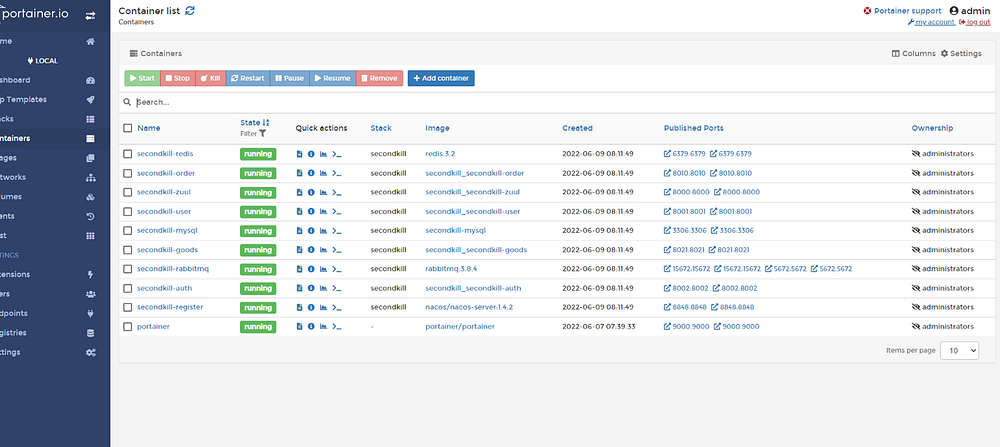Open the my account link
This screenshot has height=447, width=1000.
[931, 22]
